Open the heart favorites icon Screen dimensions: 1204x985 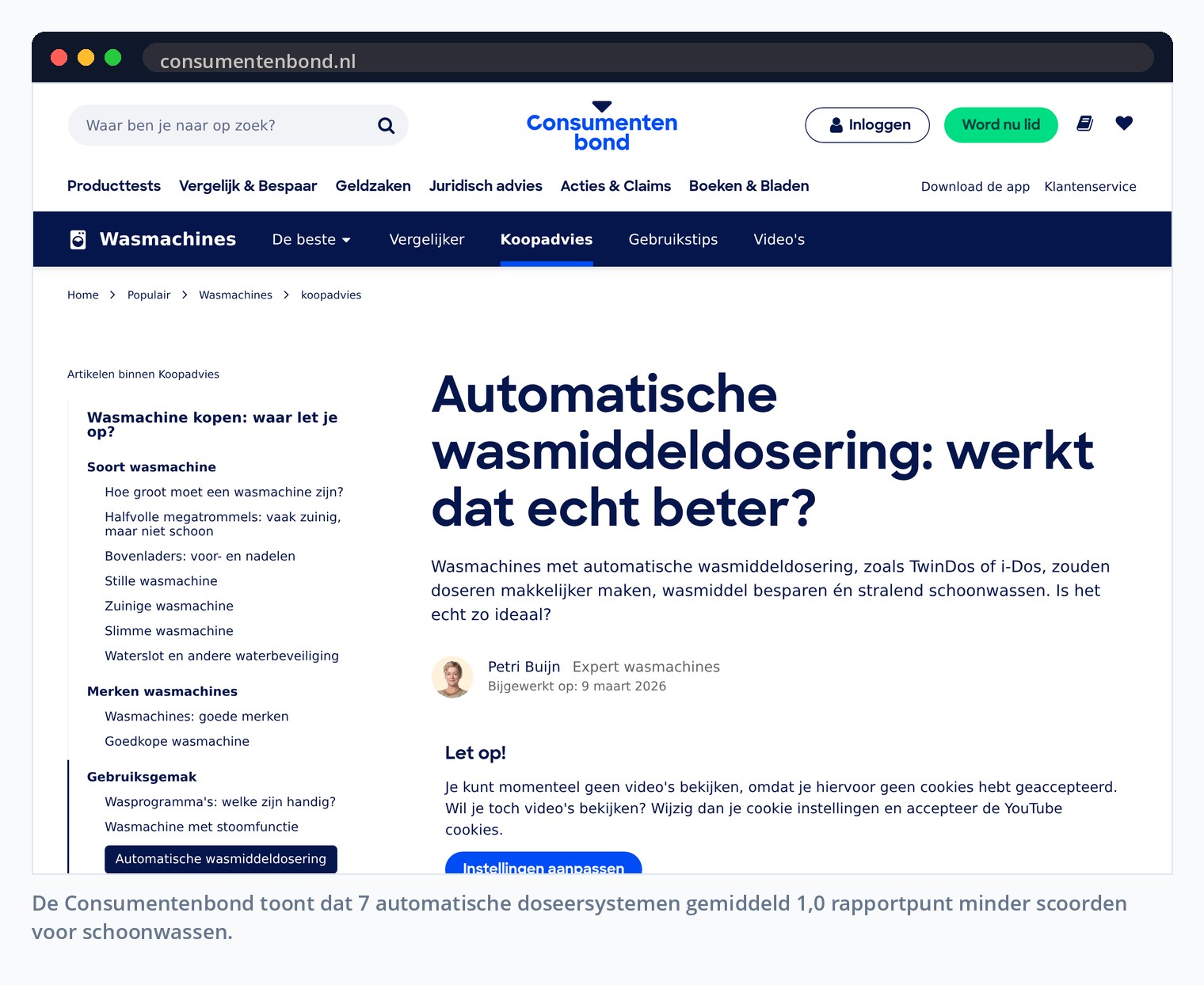tap(1124, 124)
